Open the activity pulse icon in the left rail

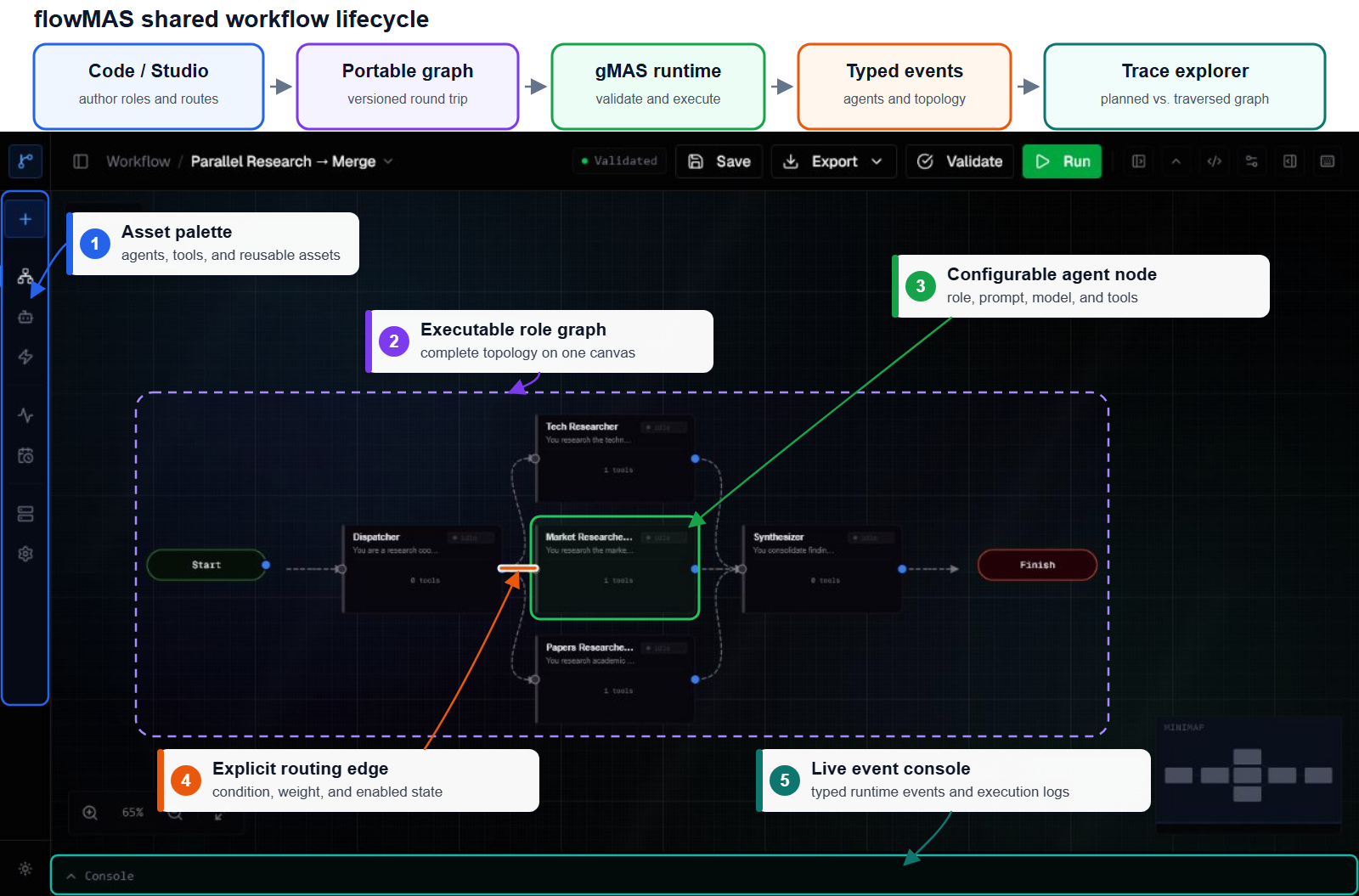coord(25,415)
